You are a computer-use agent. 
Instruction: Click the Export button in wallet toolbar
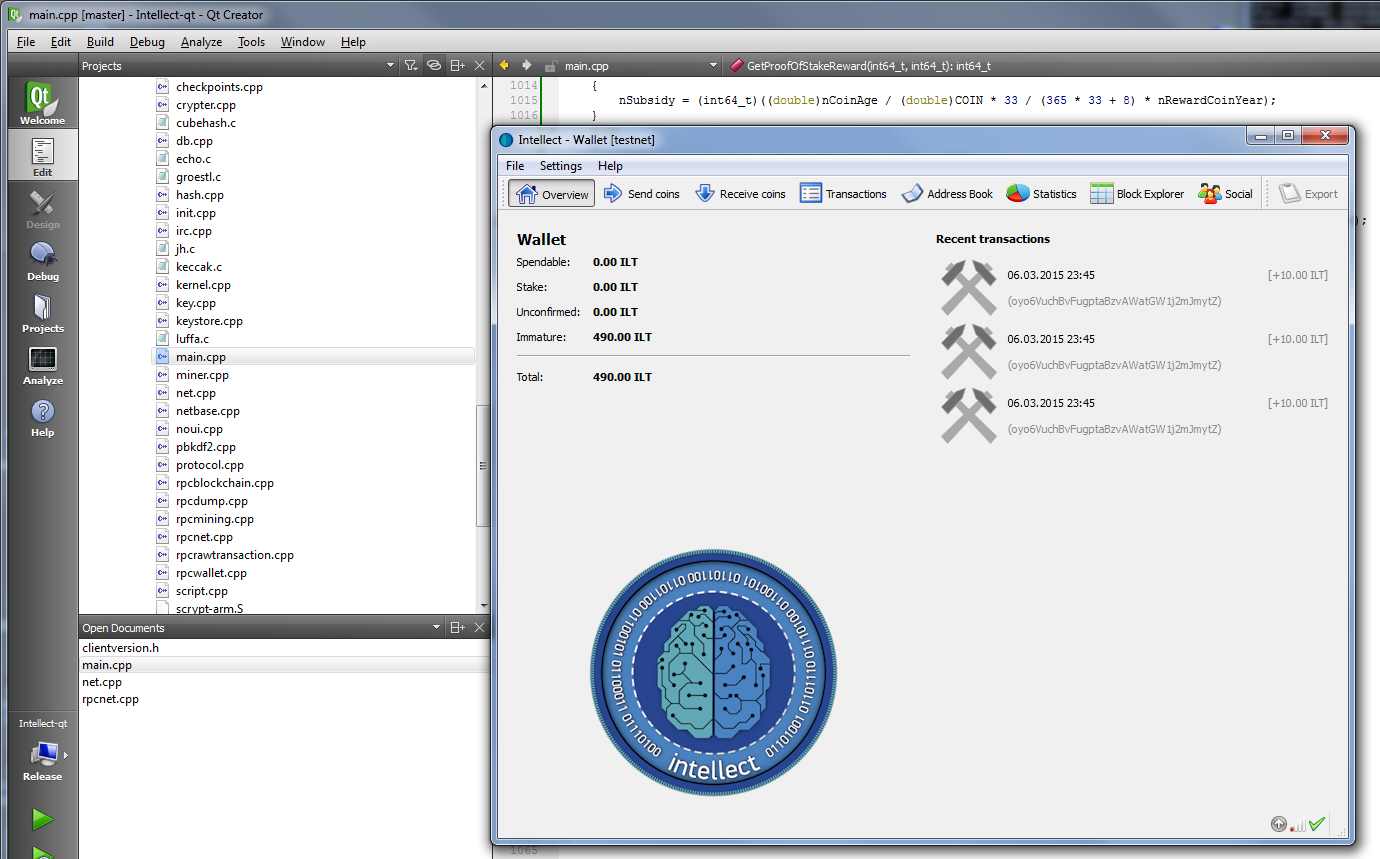[x=1308, y=194]
